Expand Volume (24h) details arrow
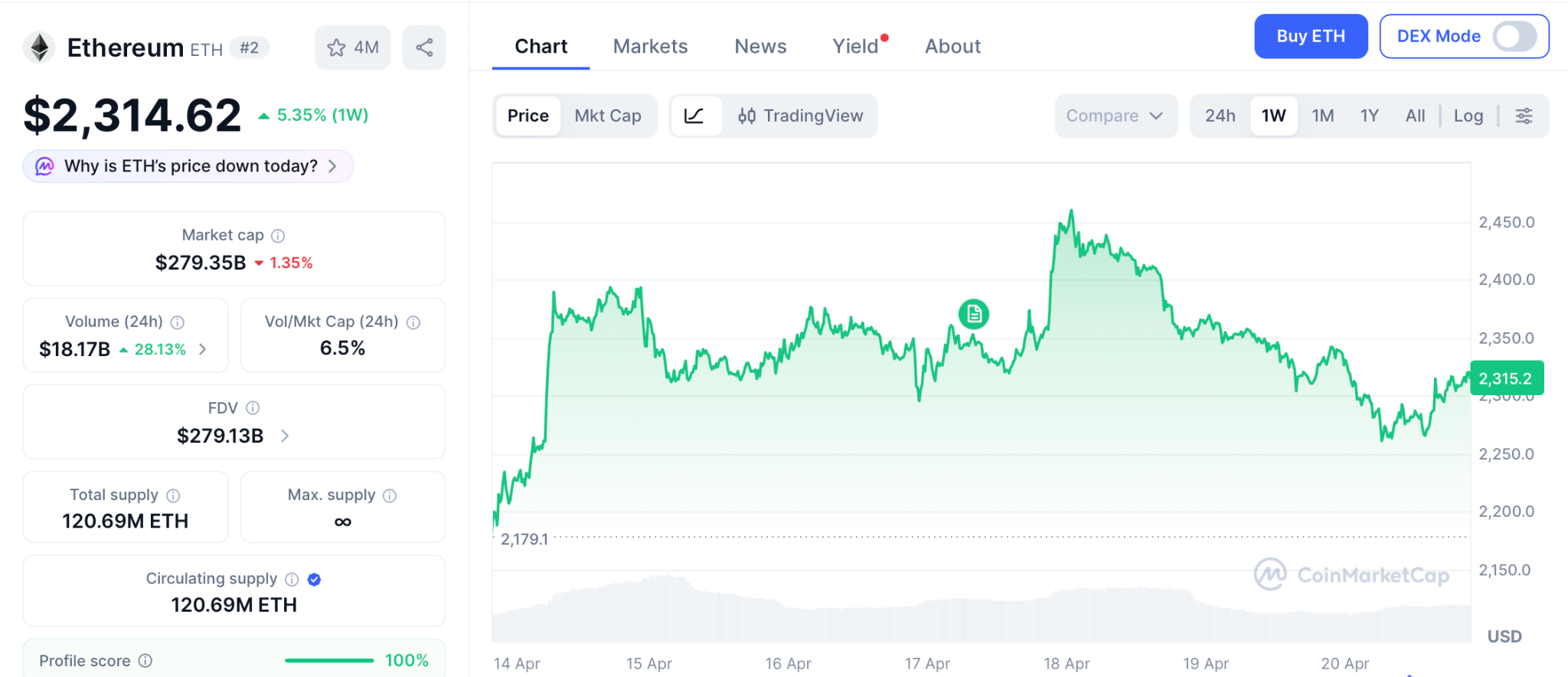The image size is (1568, 677). point(203,349)
